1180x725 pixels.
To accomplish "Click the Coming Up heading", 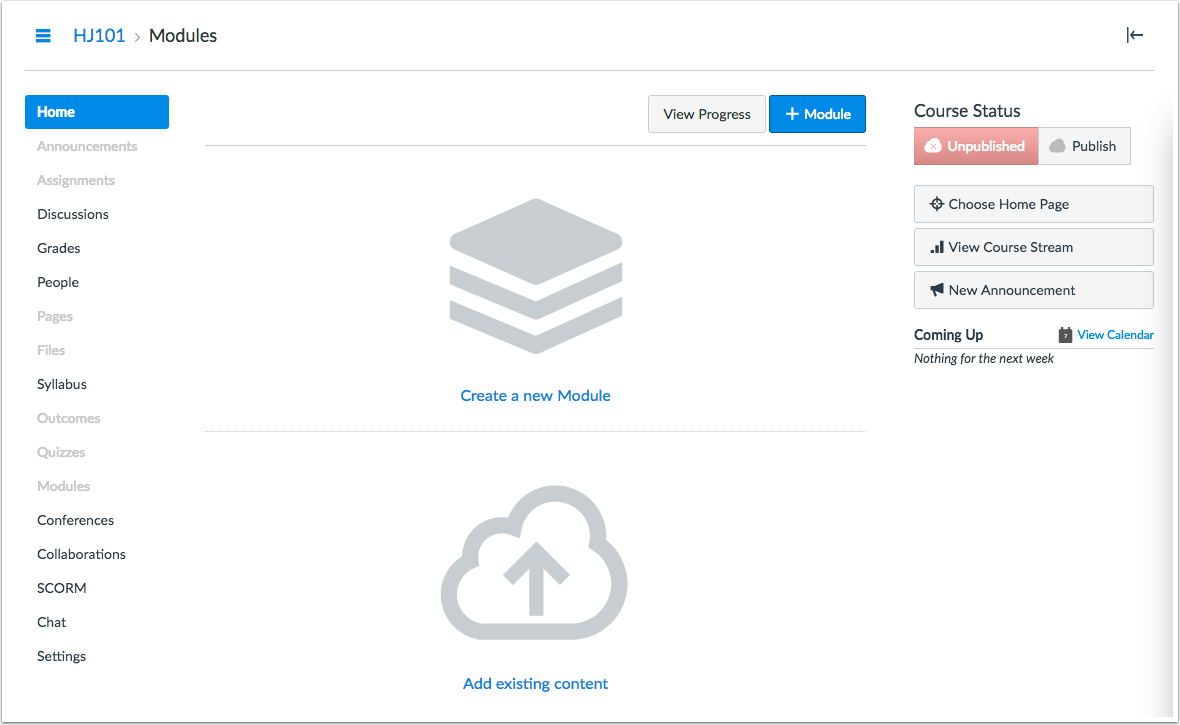I will click(948, 335).
